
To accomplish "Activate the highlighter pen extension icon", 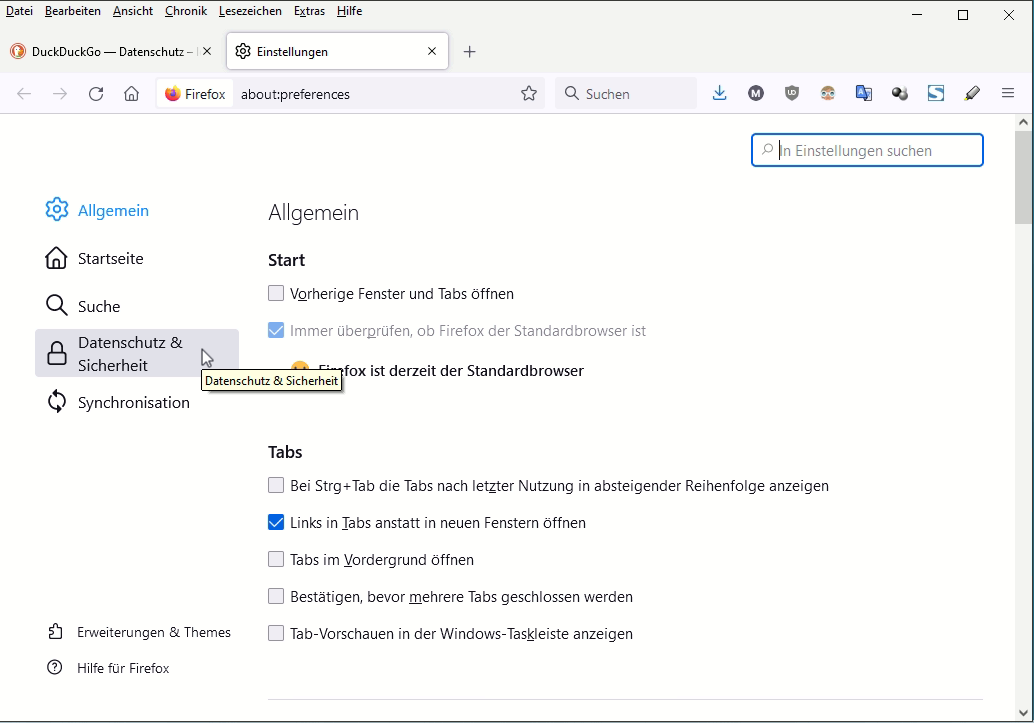I will tap(972, 94).
